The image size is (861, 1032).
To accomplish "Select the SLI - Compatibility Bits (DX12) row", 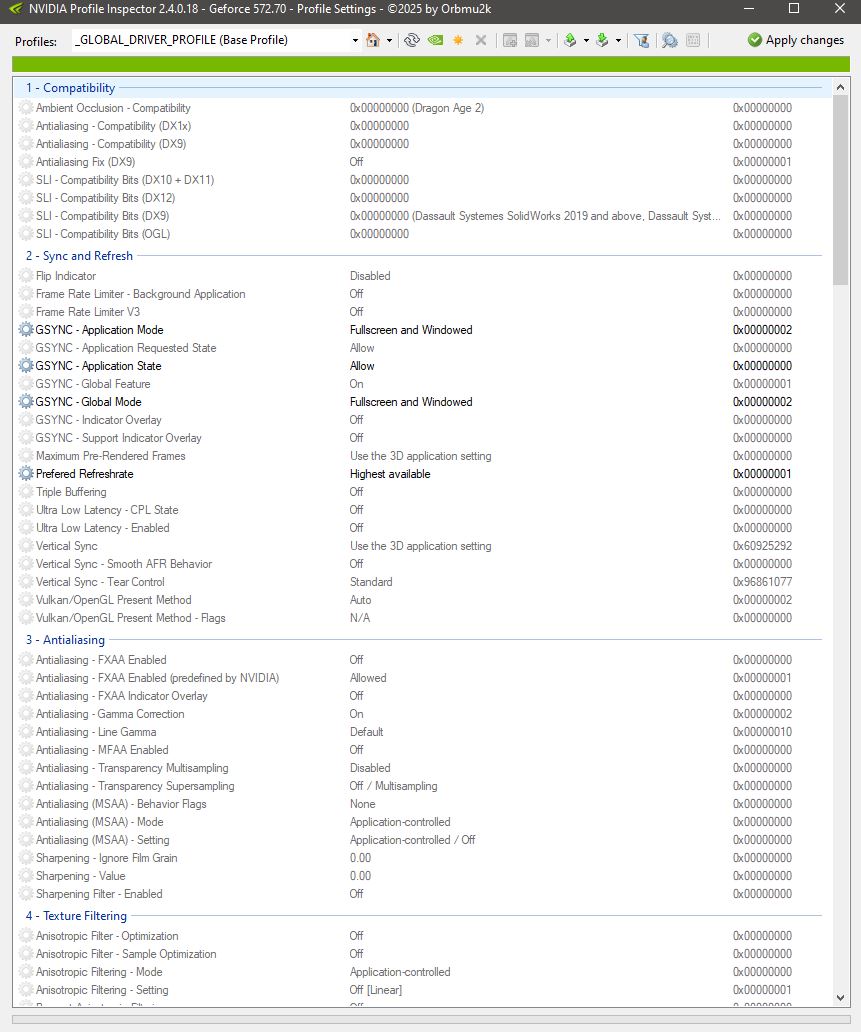I will [x=421, y=198].
